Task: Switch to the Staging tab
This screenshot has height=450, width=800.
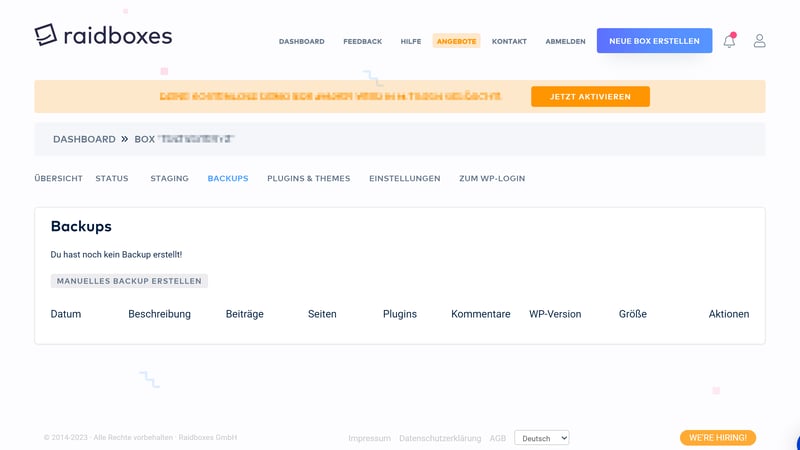Action: click(x=169, y=179)
